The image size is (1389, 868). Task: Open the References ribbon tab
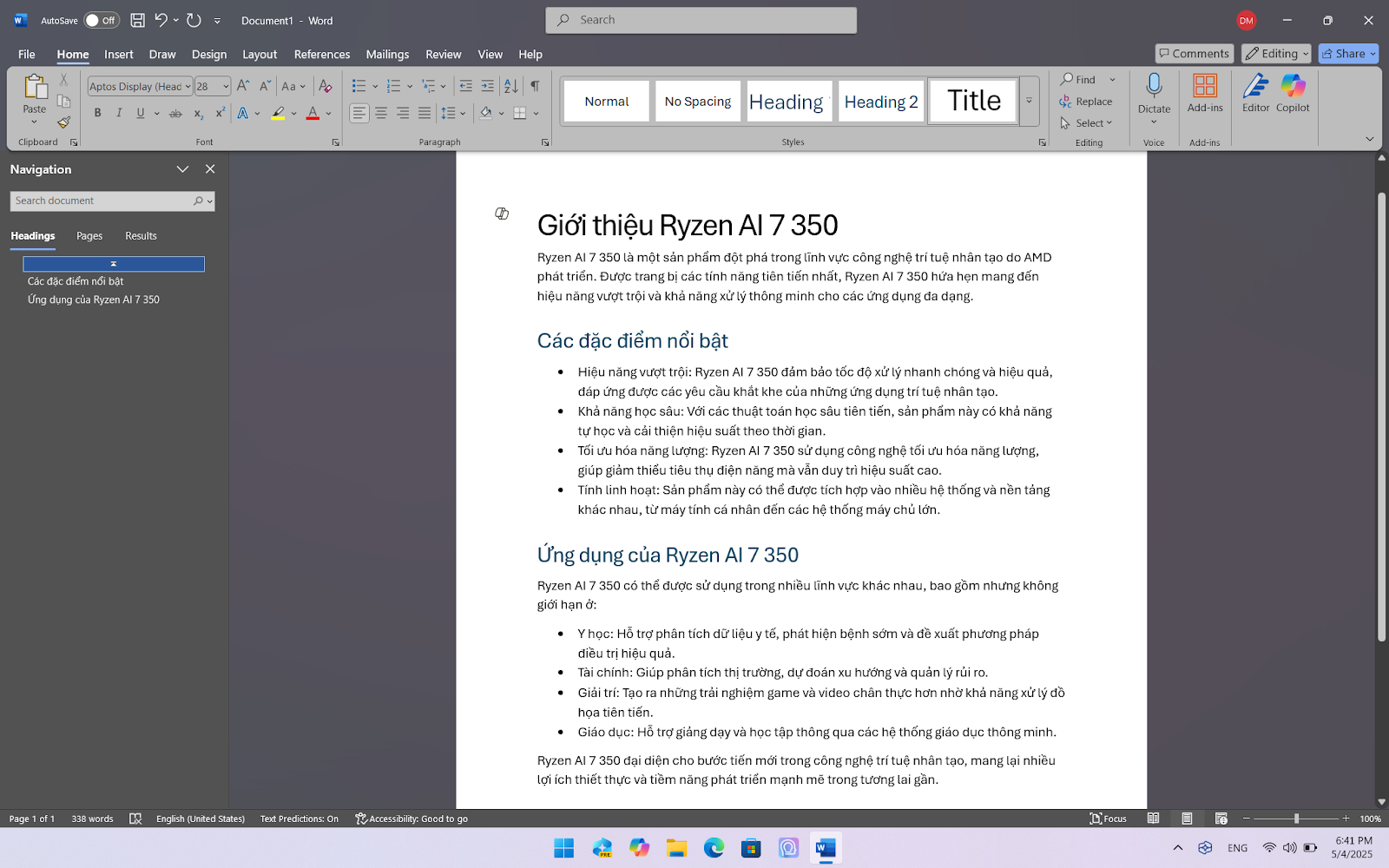pyautogui.click(x=321, y=54)
